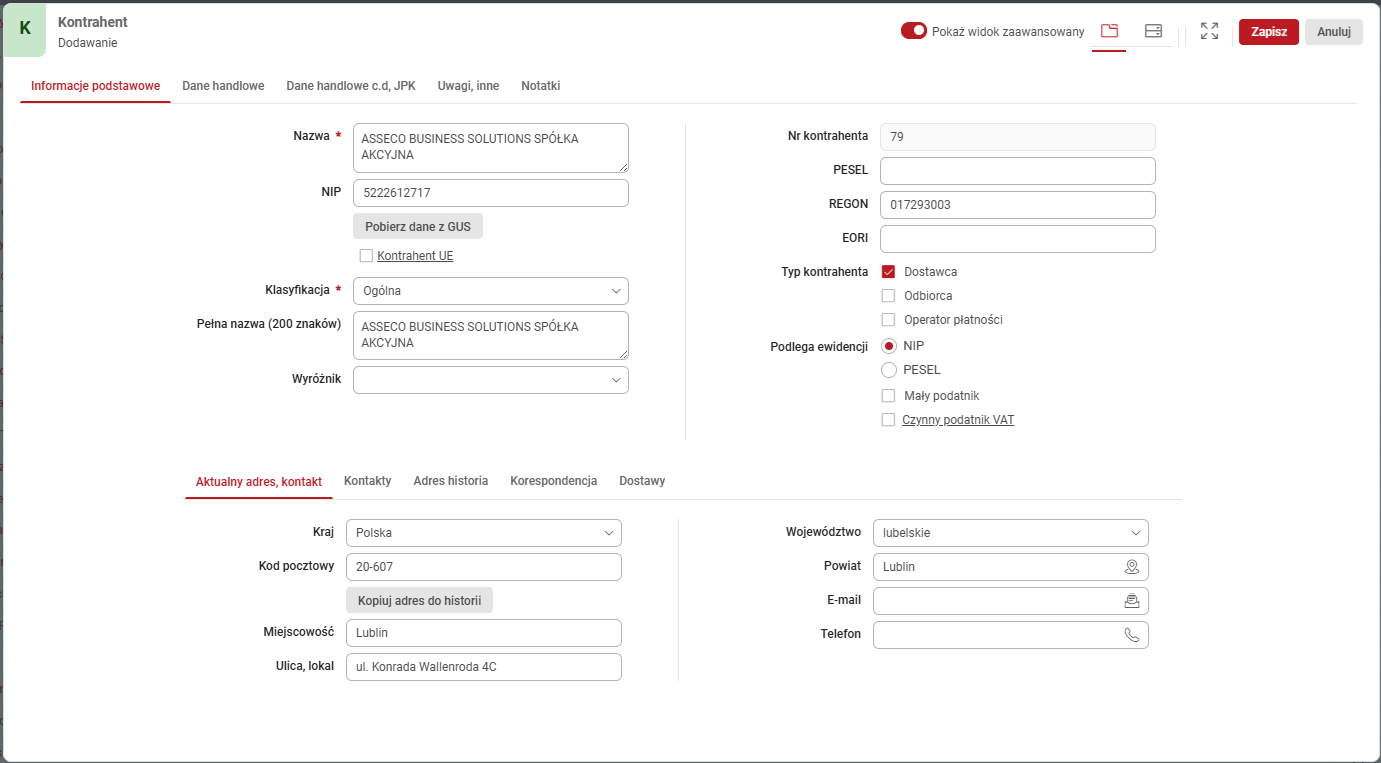Open the Kraj country dropdown
The height and width of the screenshot is (763, 1381).
pyautogui.click(x=609, y=532)
